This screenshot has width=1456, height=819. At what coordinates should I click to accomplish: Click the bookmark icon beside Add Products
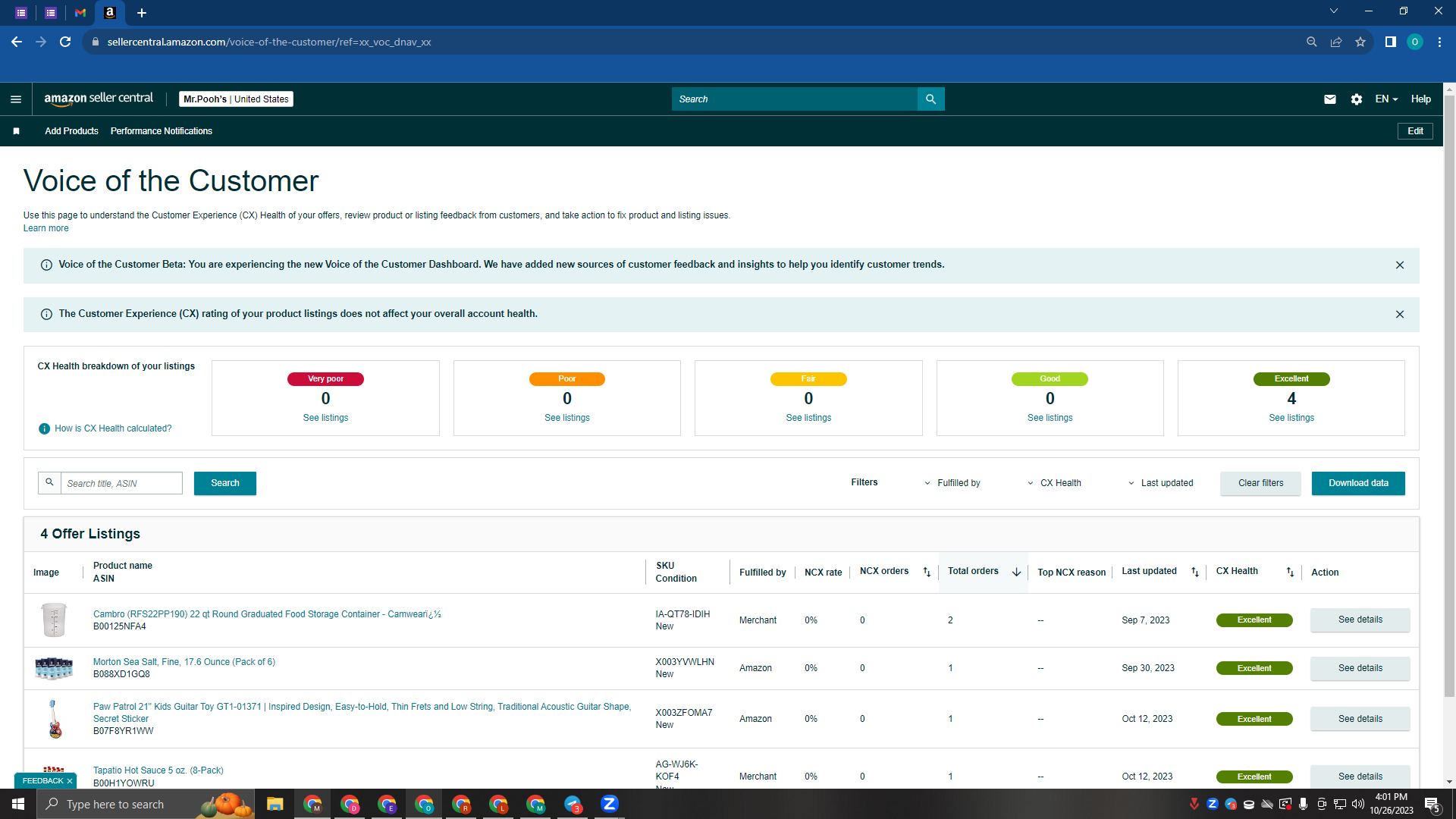click(x=16, y=131)
